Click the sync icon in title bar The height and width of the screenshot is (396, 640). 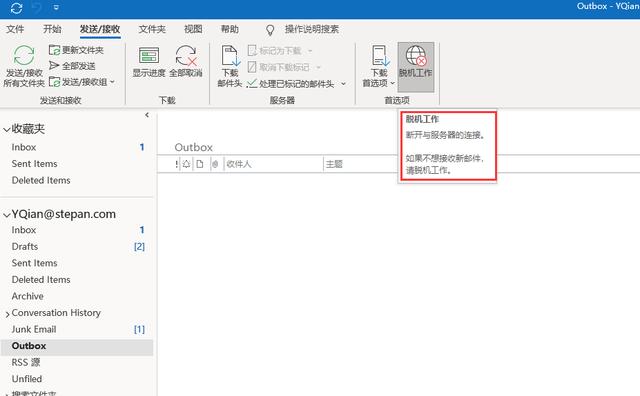click(16, 8)
